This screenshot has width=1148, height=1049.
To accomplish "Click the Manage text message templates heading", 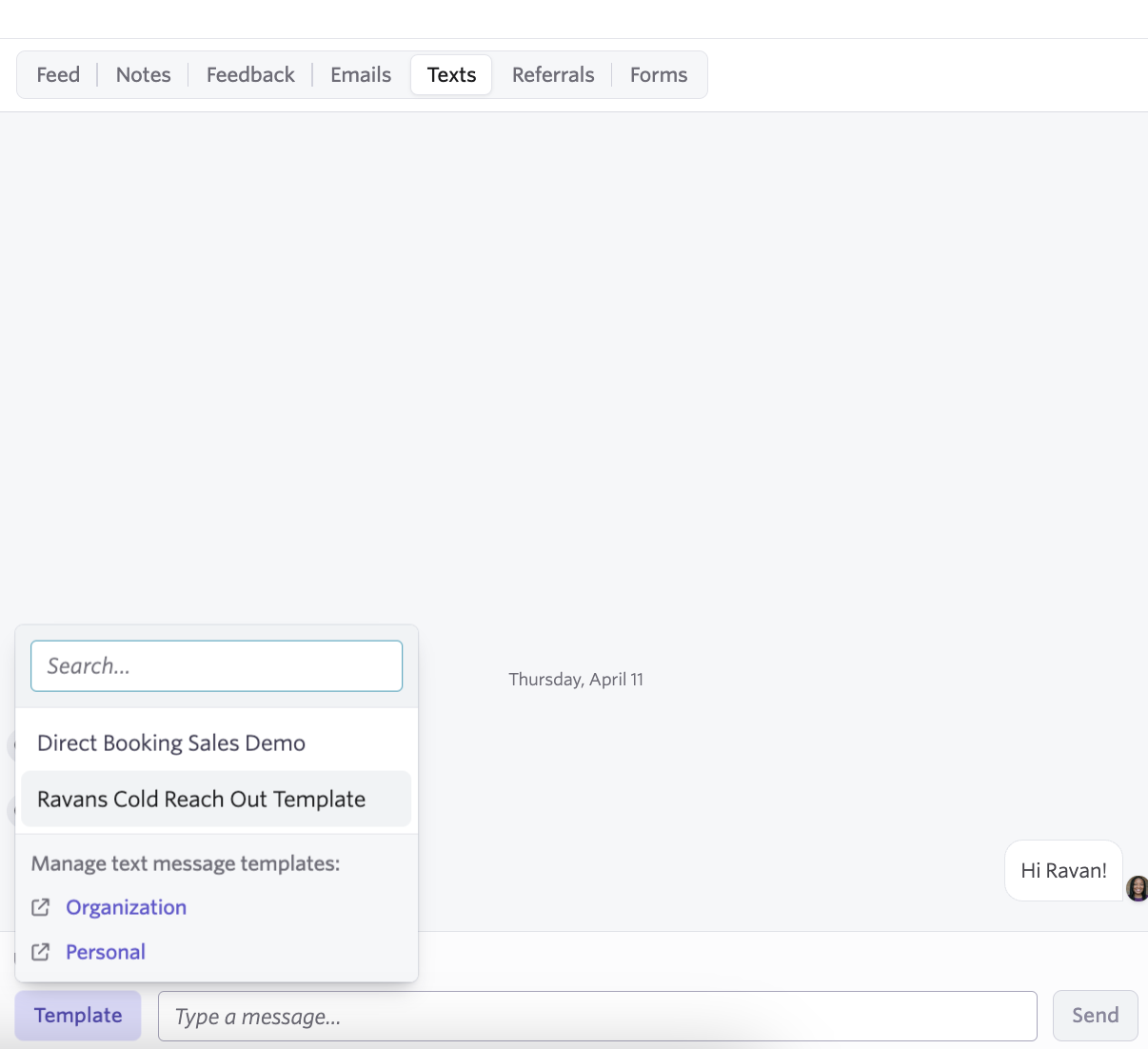I will [x=186, y=863].
